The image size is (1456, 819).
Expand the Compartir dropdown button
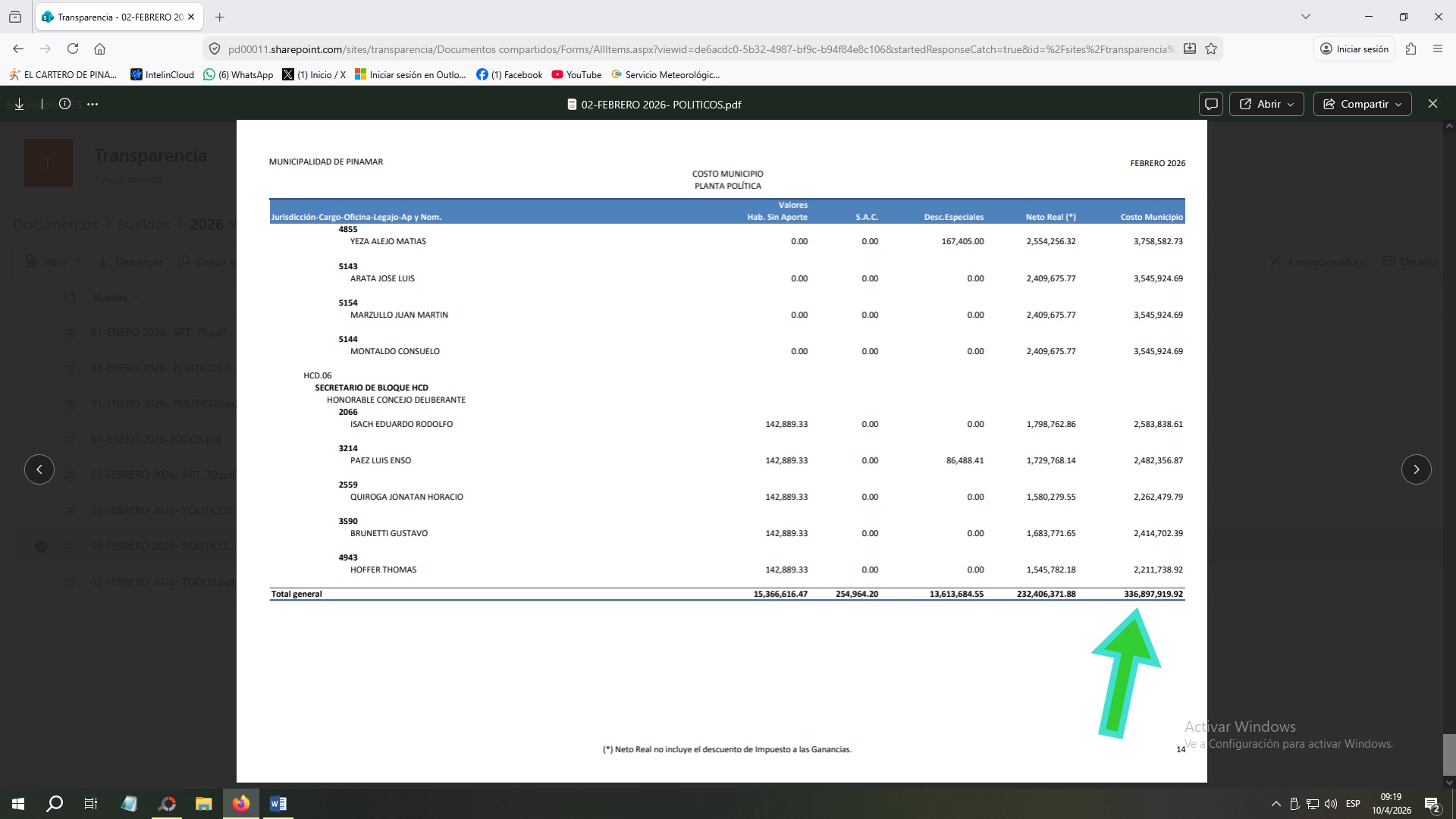pyautogui.click(x=1363, y=104)
